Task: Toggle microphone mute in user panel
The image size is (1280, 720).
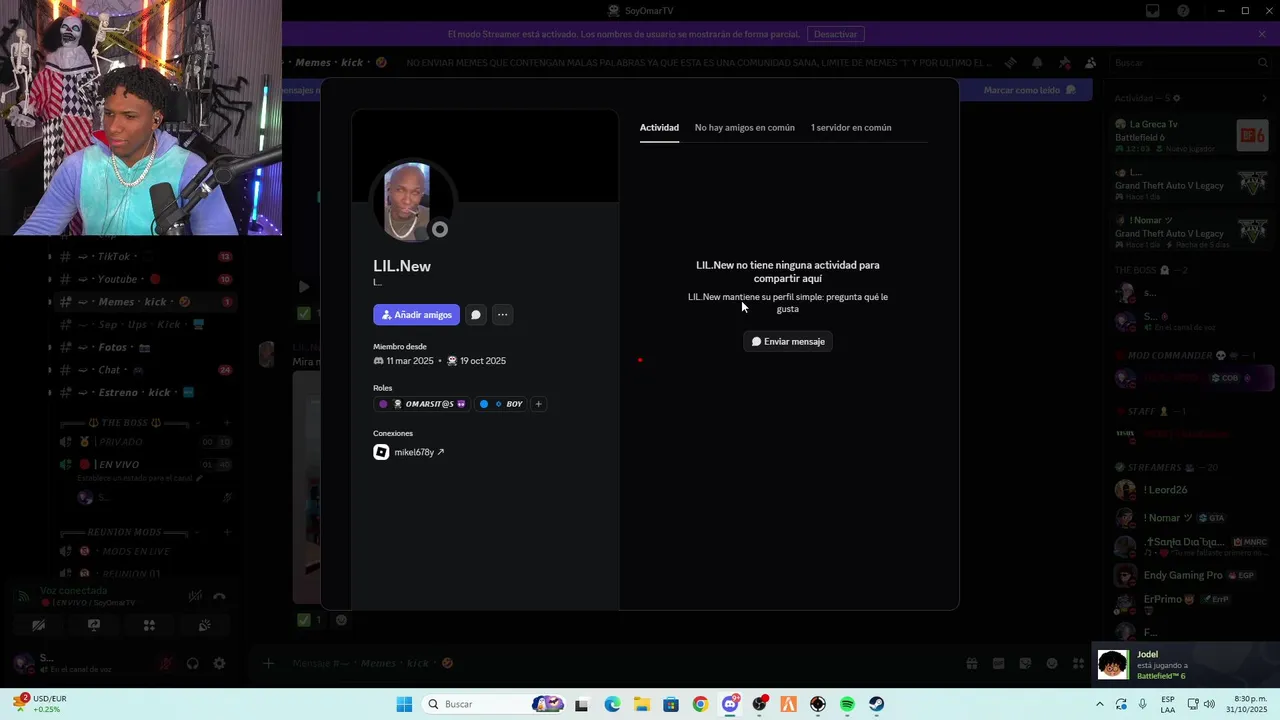Action: (166, 663)
